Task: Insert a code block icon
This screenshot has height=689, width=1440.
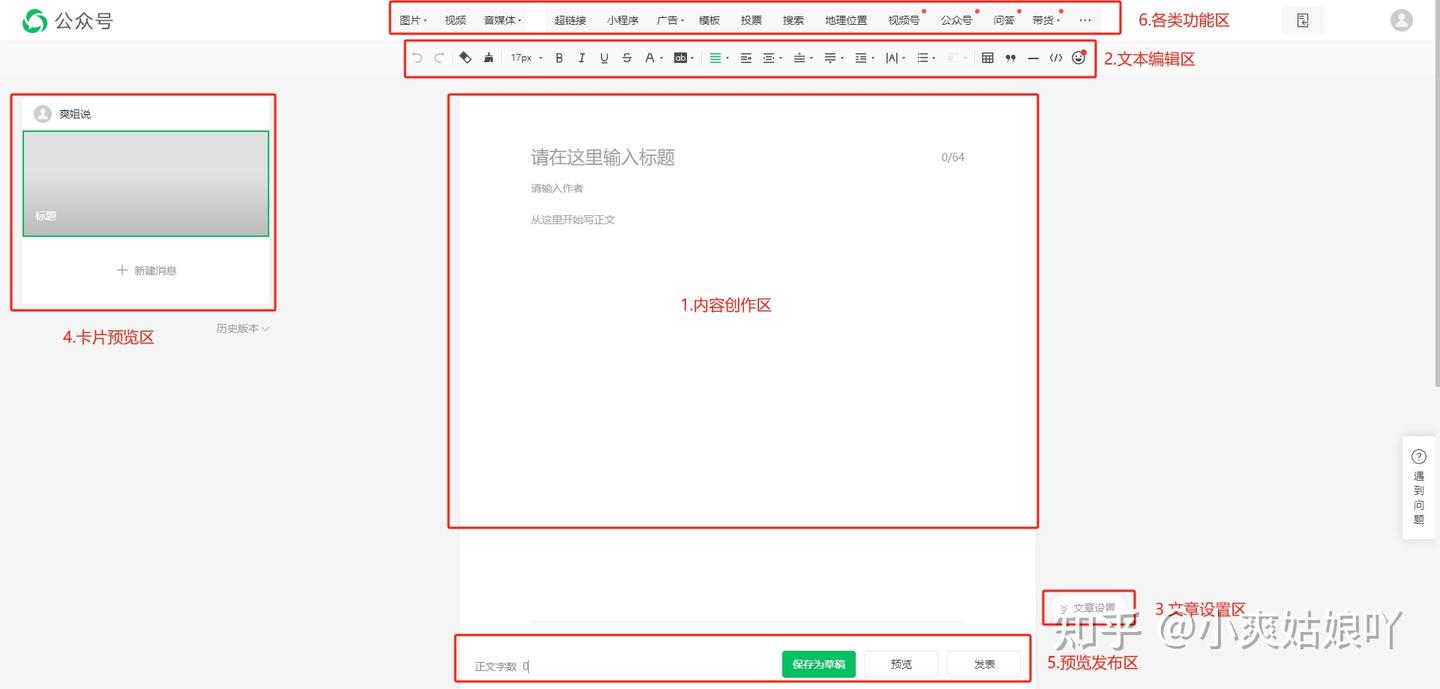Action: [x=1056, y=58]
